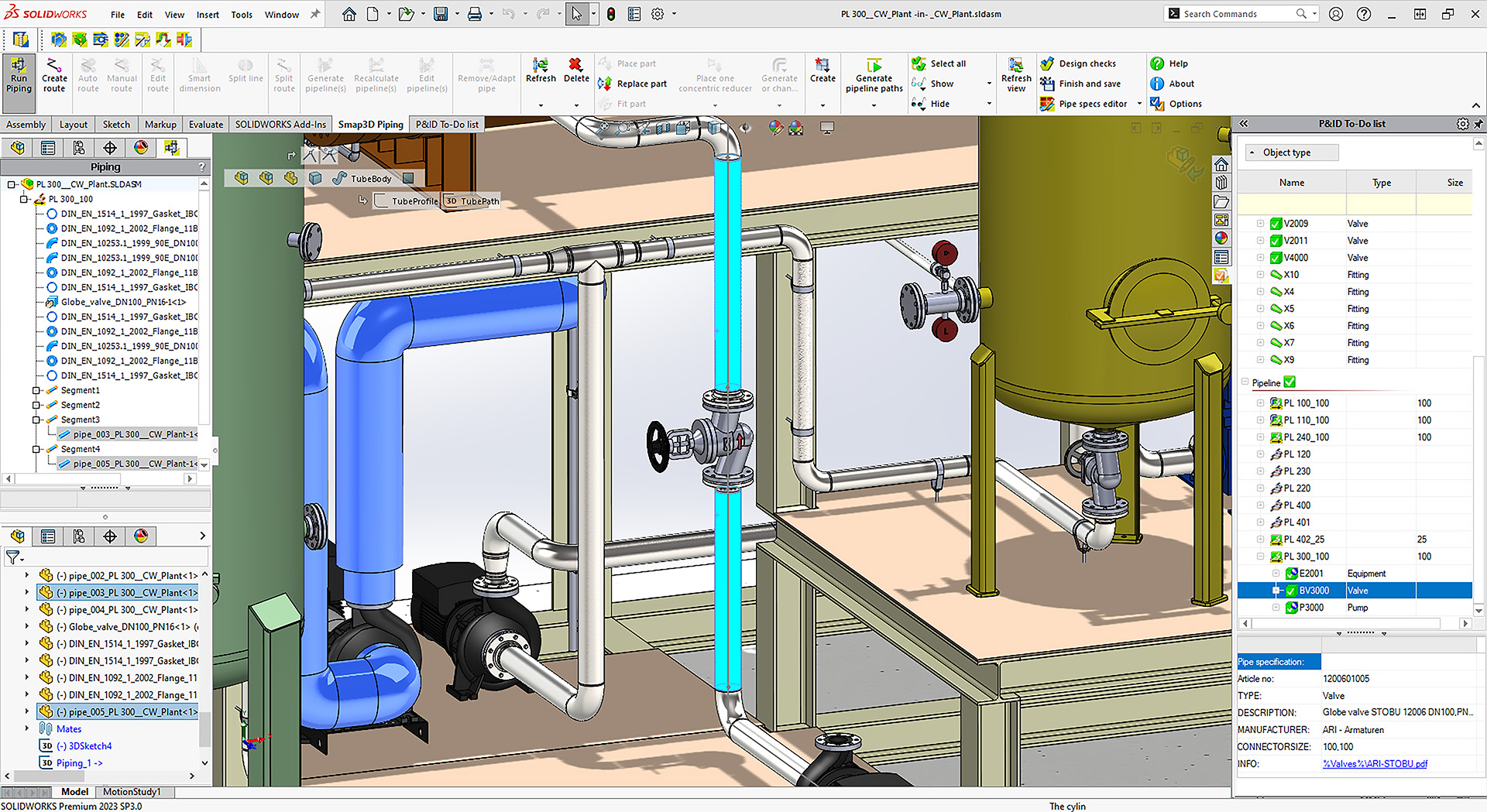The image size is (1487, 812).
Task: Open the user account icon
Action: (x=1336, y=14)
